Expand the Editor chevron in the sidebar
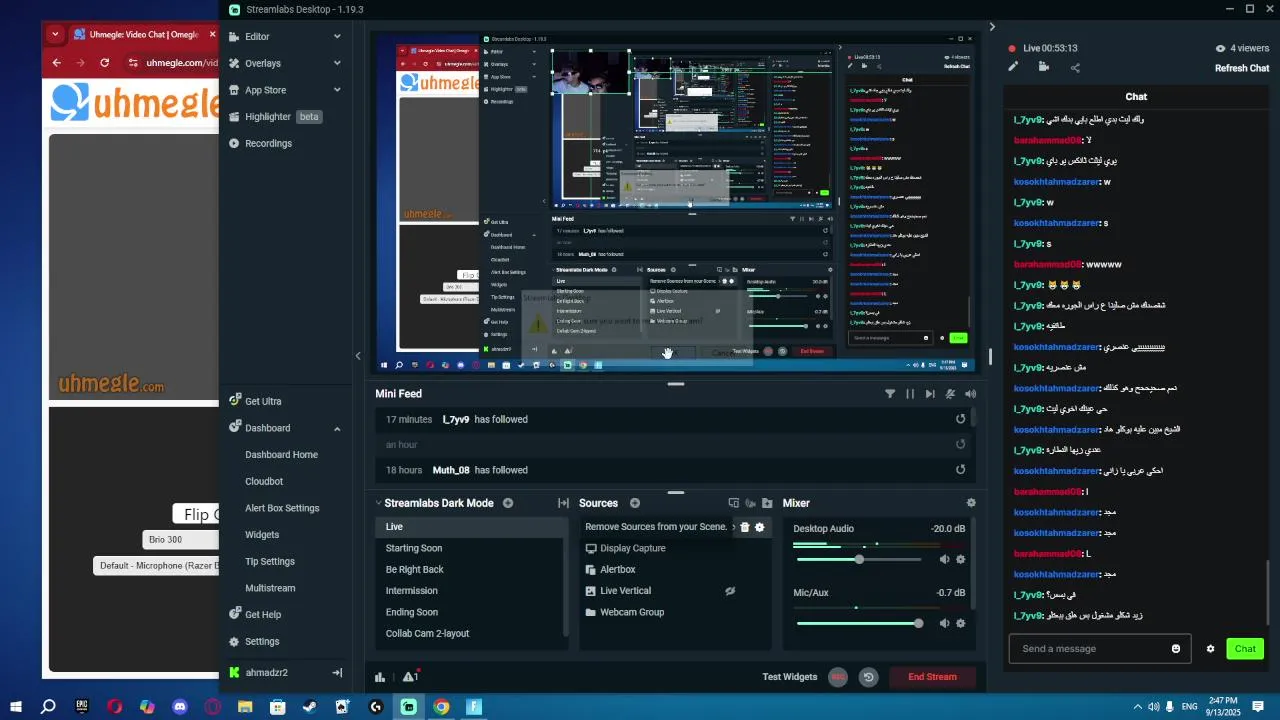The width and height of the screenshot is (1280, 720). (x=337, y=36)
